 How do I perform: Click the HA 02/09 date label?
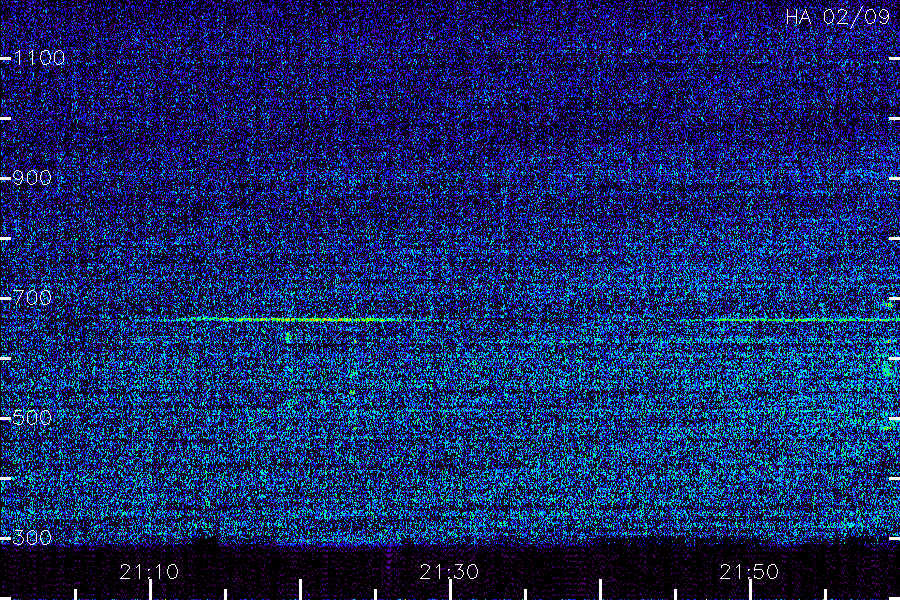(x=837, y=17)
